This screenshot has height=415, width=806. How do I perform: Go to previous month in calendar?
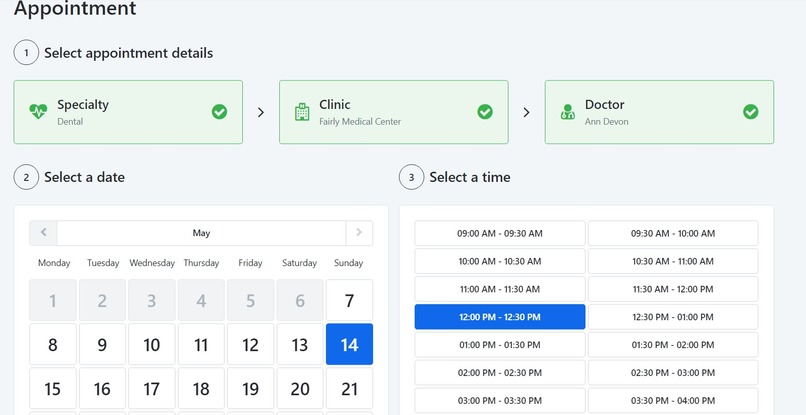[44, 233]
